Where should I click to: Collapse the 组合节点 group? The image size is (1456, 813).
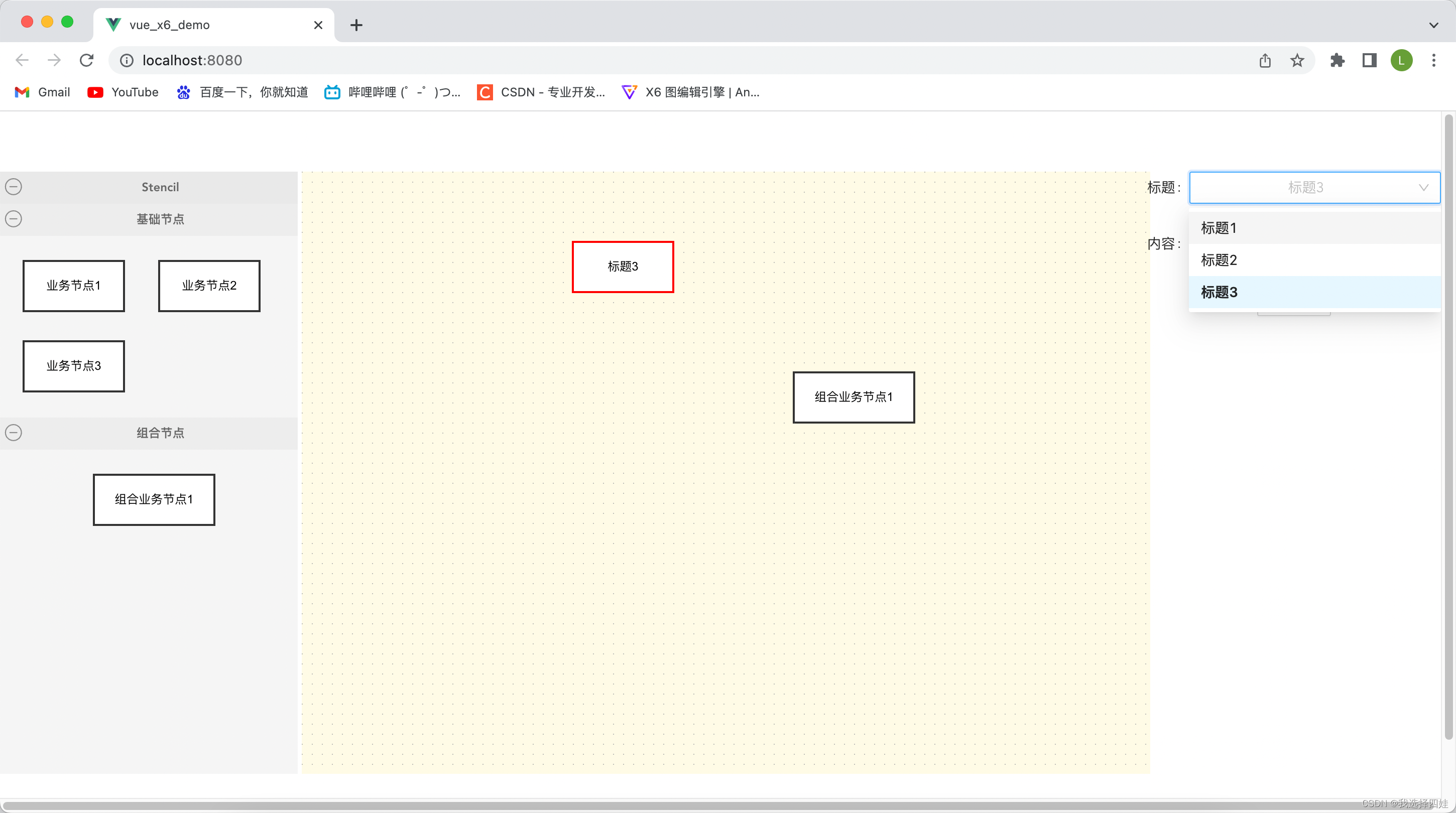14,433
